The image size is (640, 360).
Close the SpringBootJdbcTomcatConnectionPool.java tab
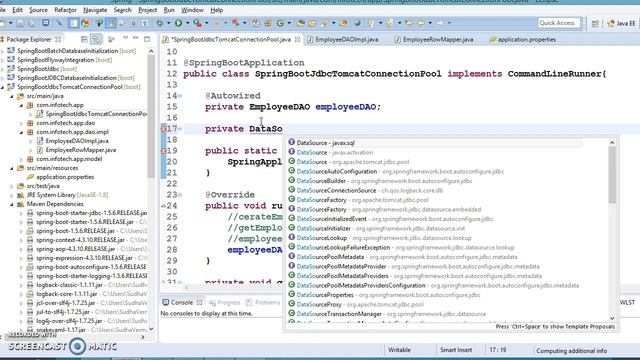[298, 40]
